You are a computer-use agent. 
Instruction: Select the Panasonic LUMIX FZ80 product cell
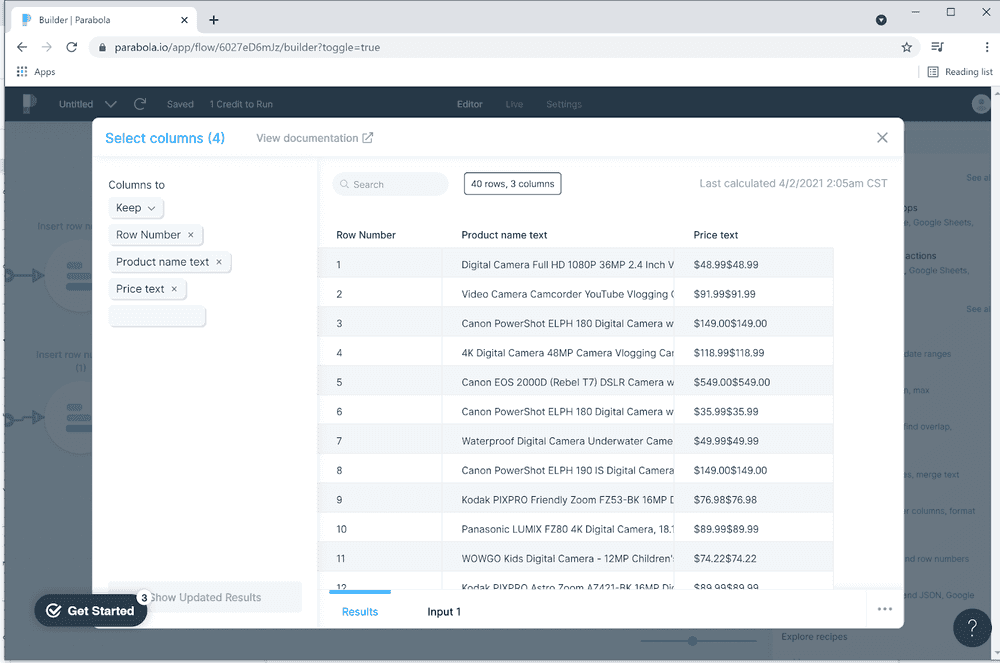tap(558, 529)
